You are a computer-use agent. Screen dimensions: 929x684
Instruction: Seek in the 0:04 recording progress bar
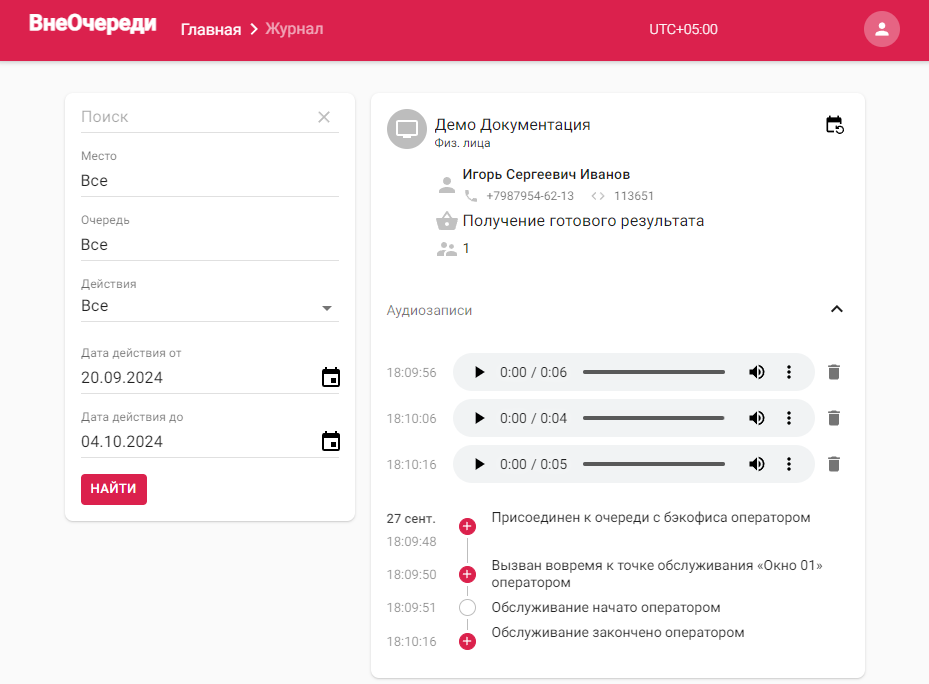tap(653, 418)
